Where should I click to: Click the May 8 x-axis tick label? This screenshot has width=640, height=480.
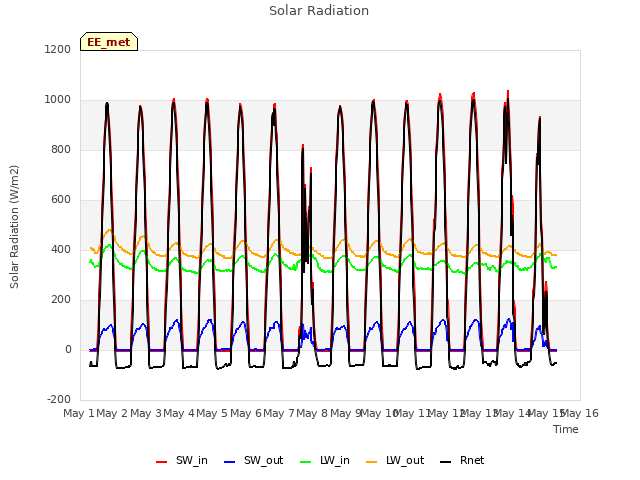pyautogui.click(x=312, y=414)
